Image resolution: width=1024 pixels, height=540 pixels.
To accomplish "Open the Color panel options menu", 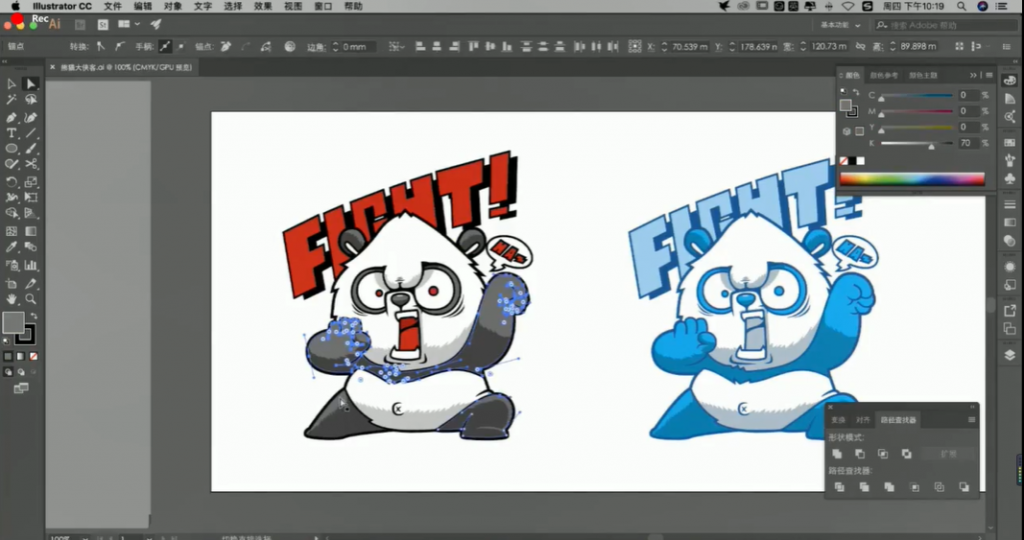I will tap(989, 75).
